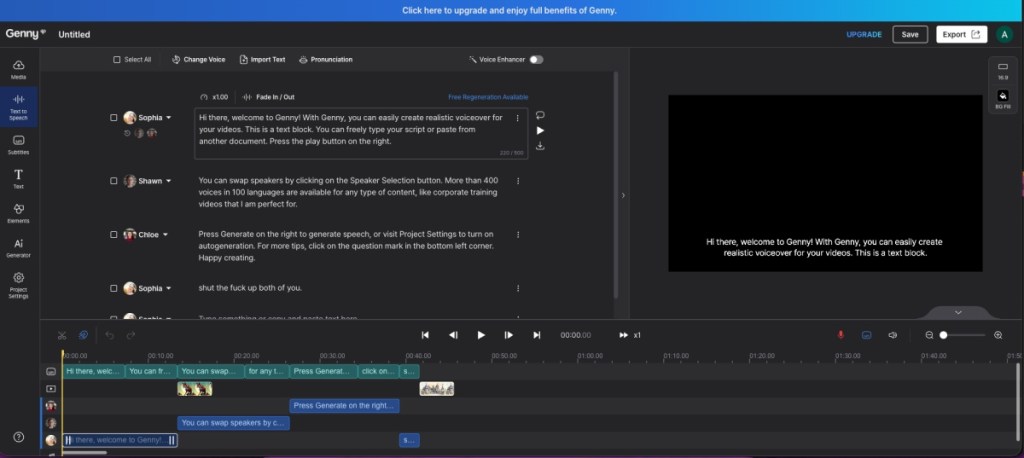The image size is (1024, 458).
Task: Set the 16:9 aspect ratio option
Action: 1002,71
